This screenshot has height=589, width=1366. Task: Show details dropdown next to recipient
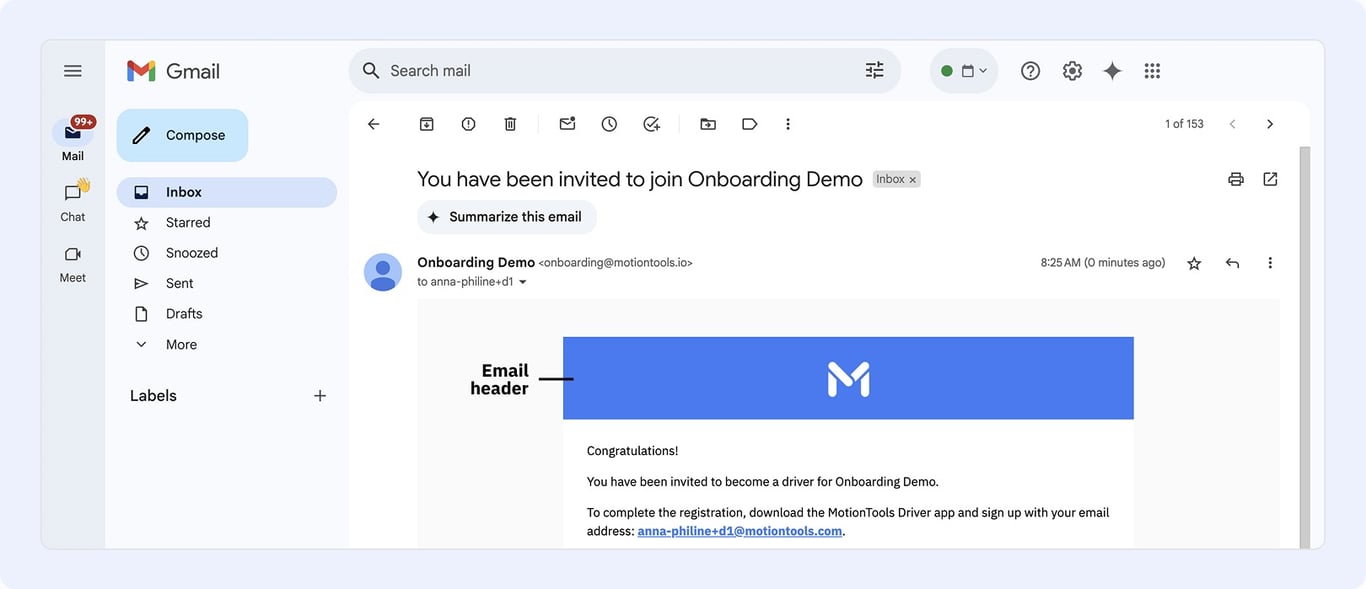[522, 282]
